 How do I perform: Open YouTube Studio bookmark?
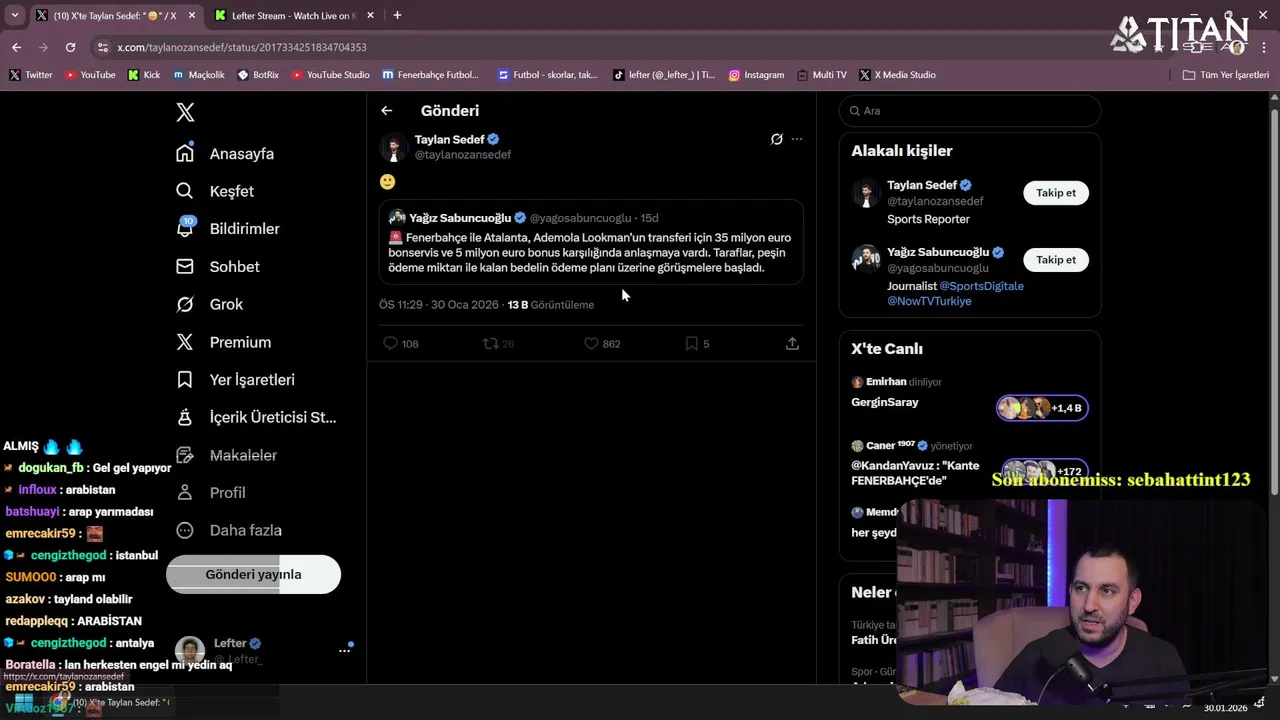329,75
